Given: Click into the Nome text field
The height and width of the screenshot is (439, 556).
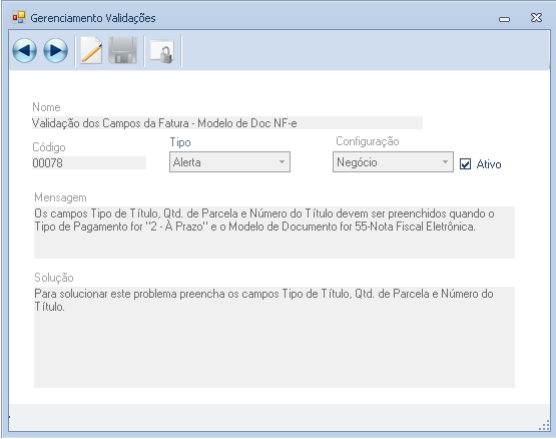Looking at the screenshot, I should point(227,123).
